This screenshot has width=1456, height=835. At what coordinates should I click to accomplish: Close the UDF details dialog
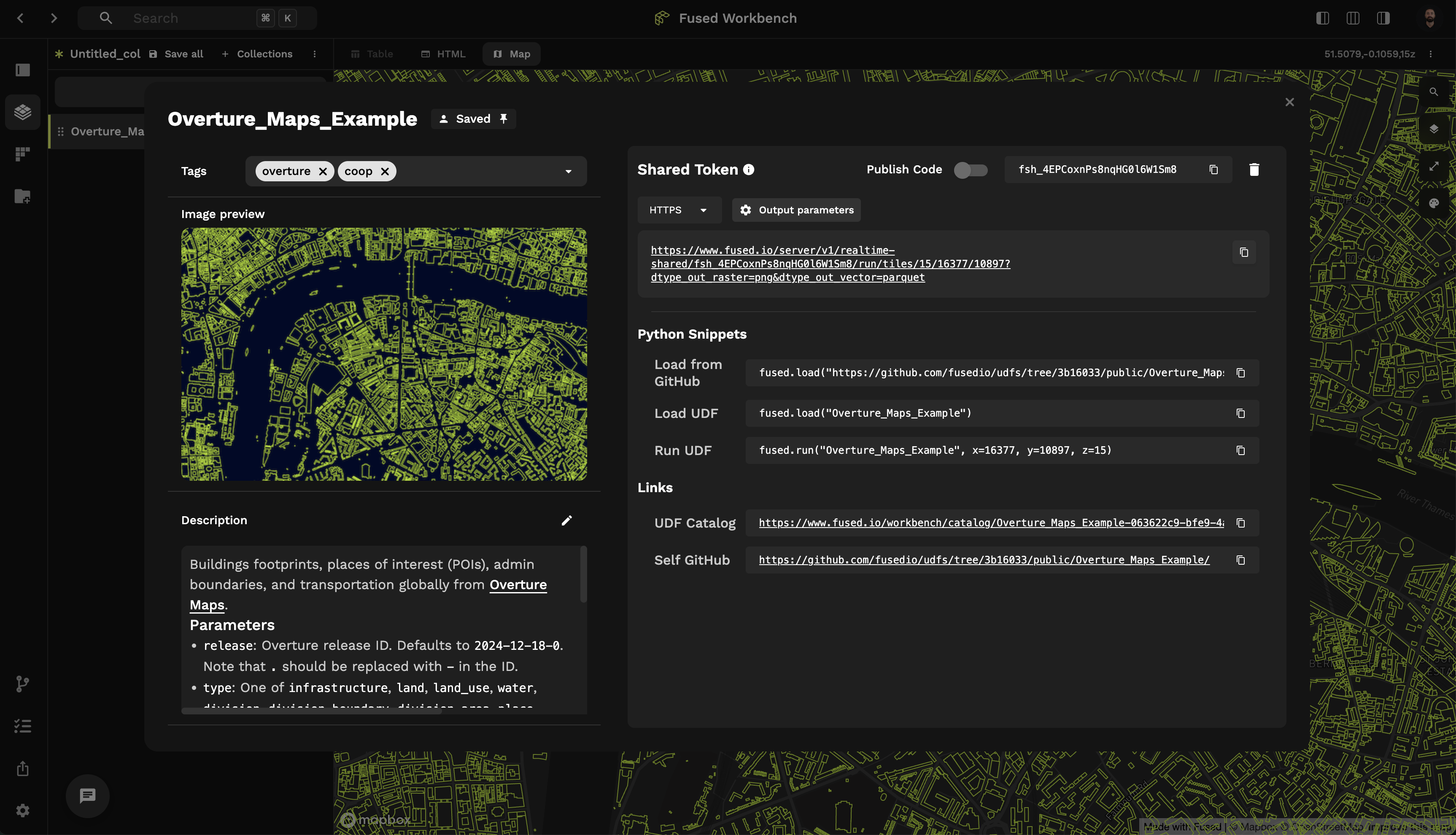point(1290,102)
